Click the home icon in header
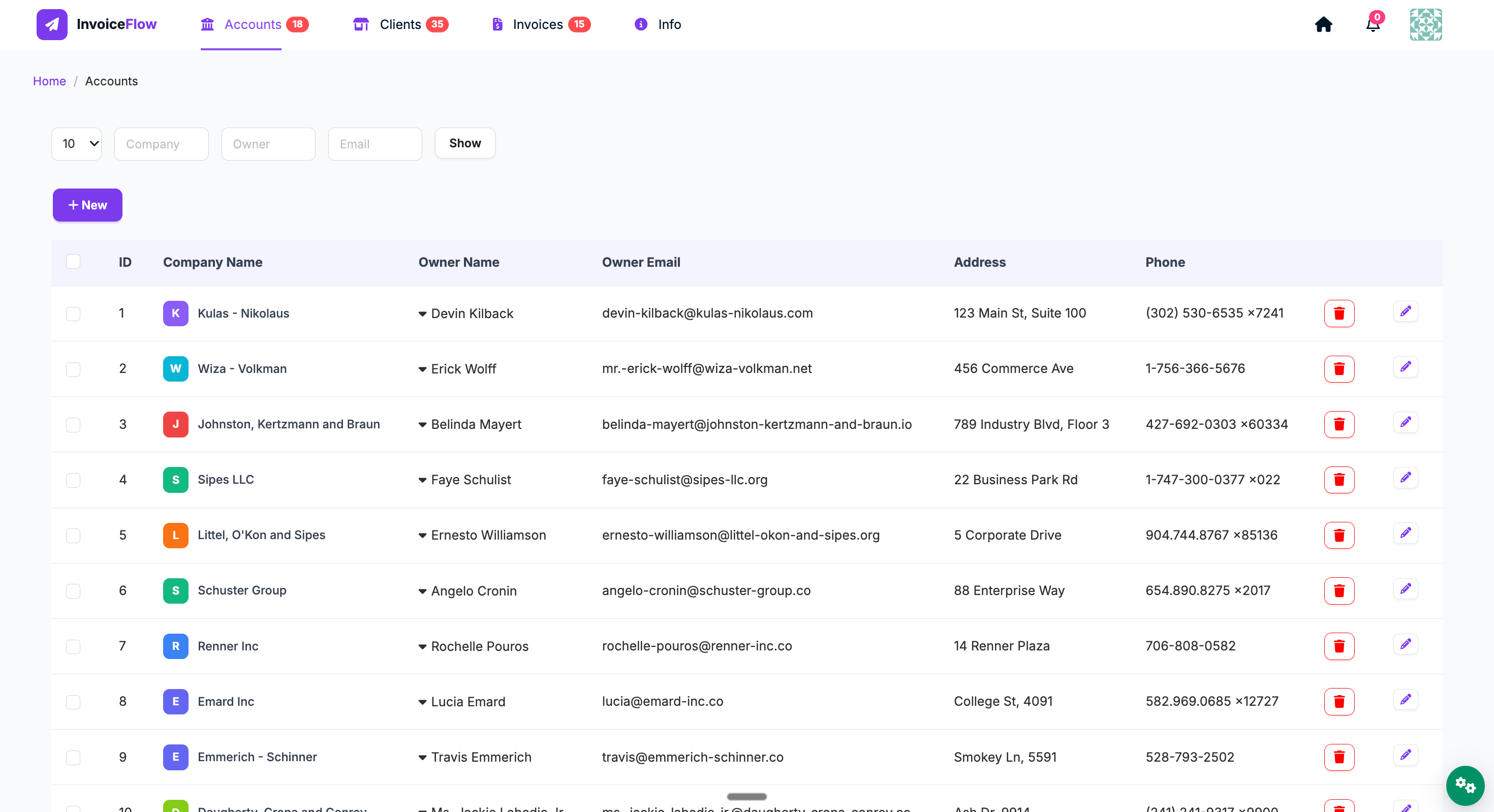Viewport: 1494px width, 812px height. (x=1323, y=24)
